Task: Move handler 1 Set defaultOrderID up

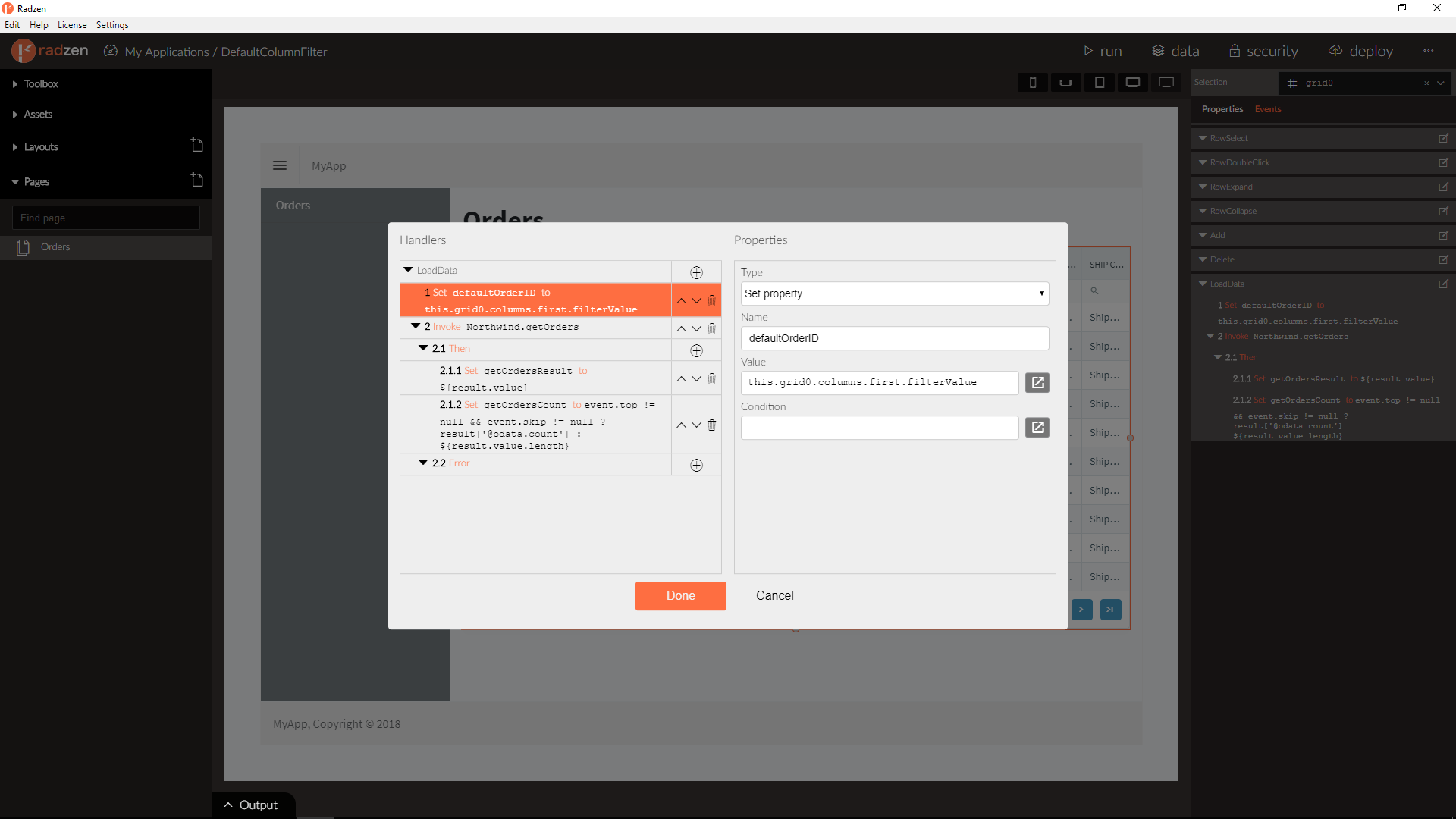Action: point(681,301)
